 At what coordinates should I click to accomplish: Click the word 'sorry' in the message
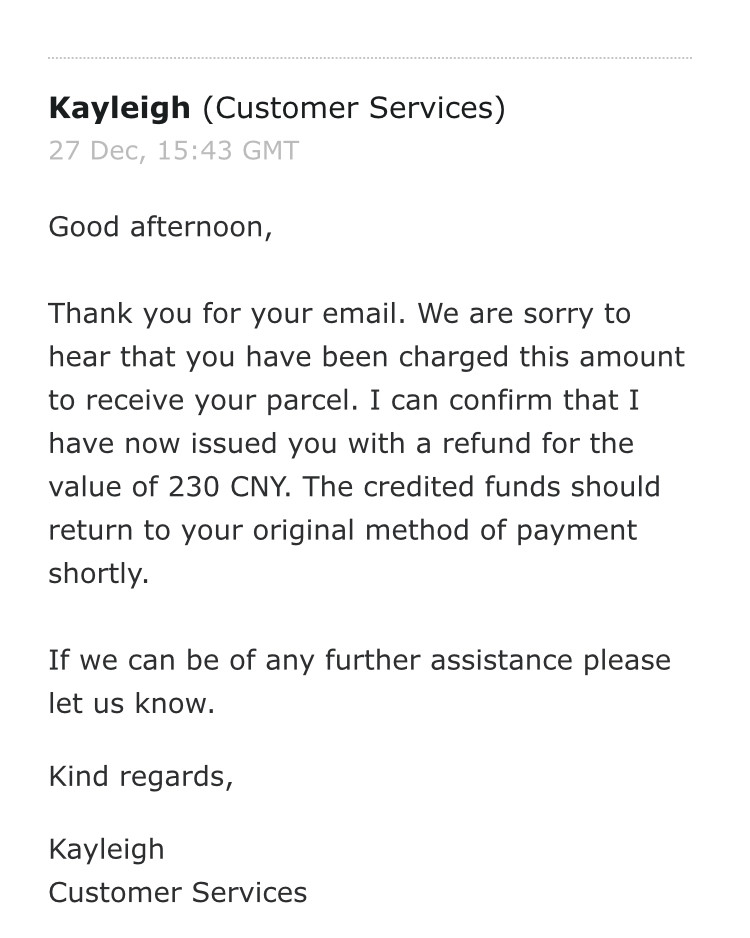[557, 315]
